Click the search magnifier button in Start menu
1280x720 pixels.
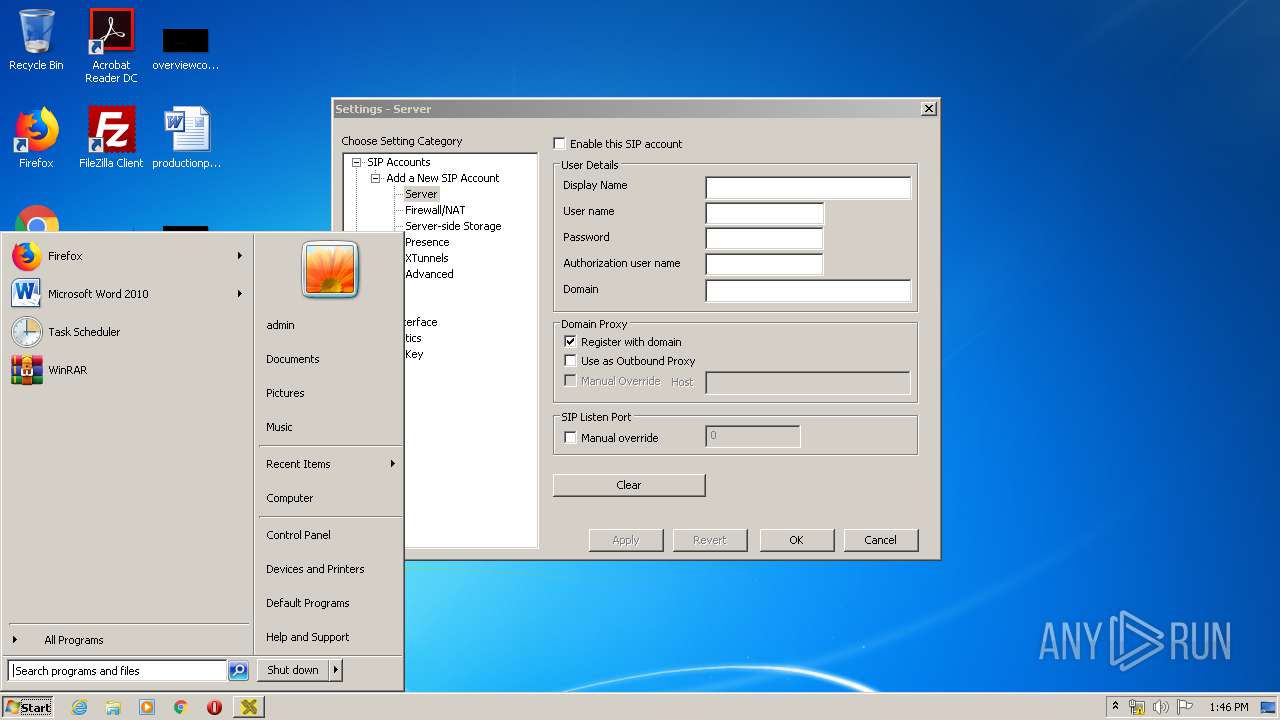point(238,671)
